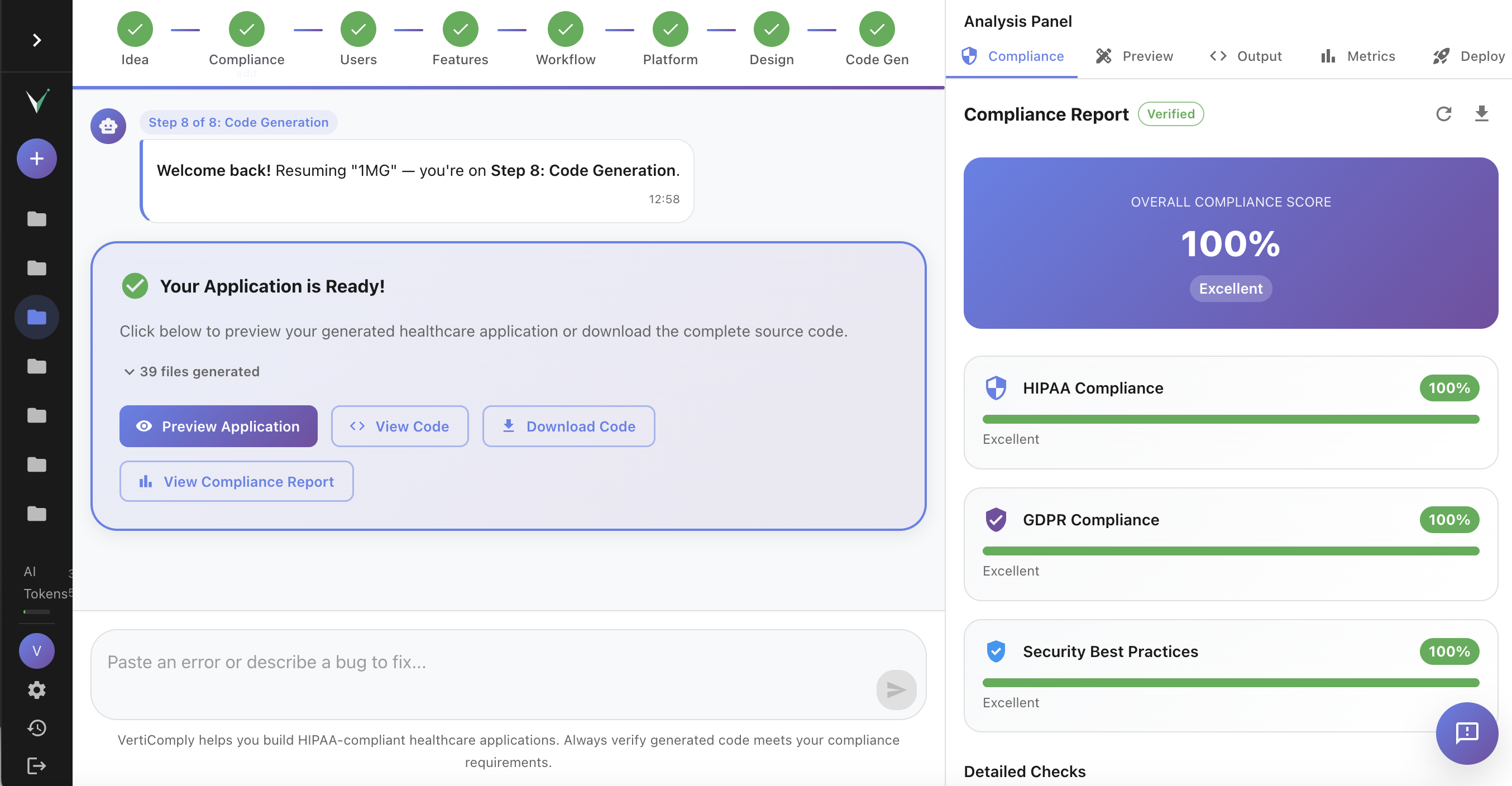Click the Preview Application button

coord(218,426)
